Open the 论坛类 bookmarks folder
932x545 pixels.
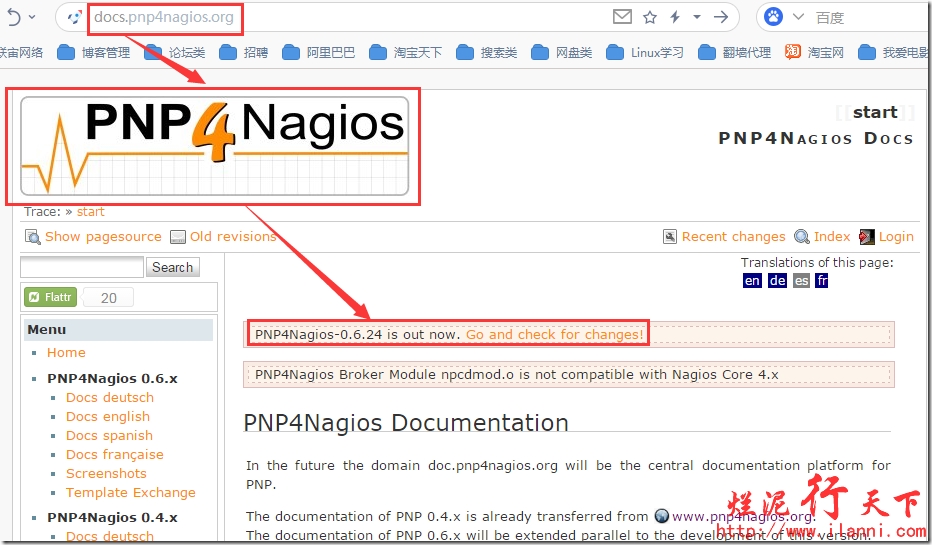click(x=175, y=52)
